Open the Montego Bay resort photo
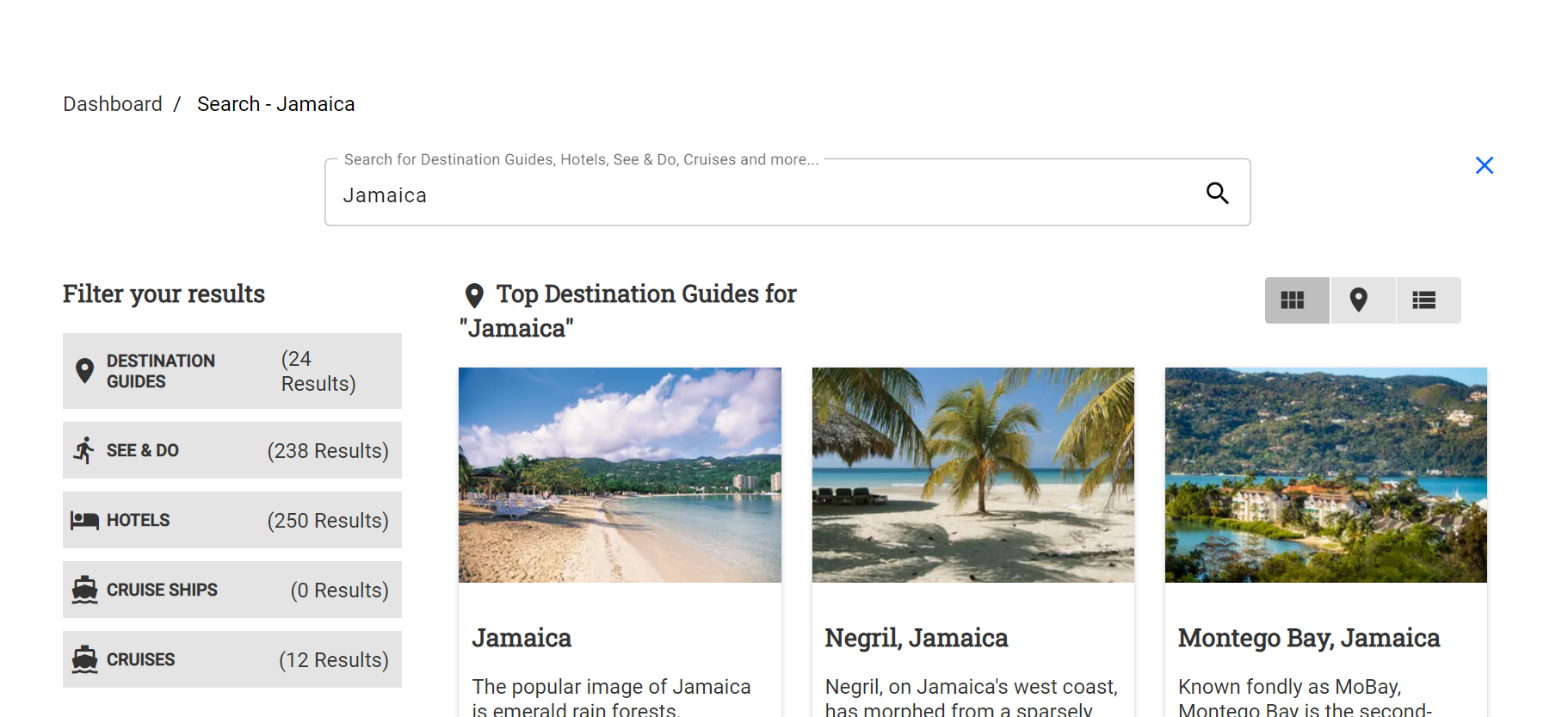Image resolution: width=1568 pixels, height=717 pixels. [1325, 475]
